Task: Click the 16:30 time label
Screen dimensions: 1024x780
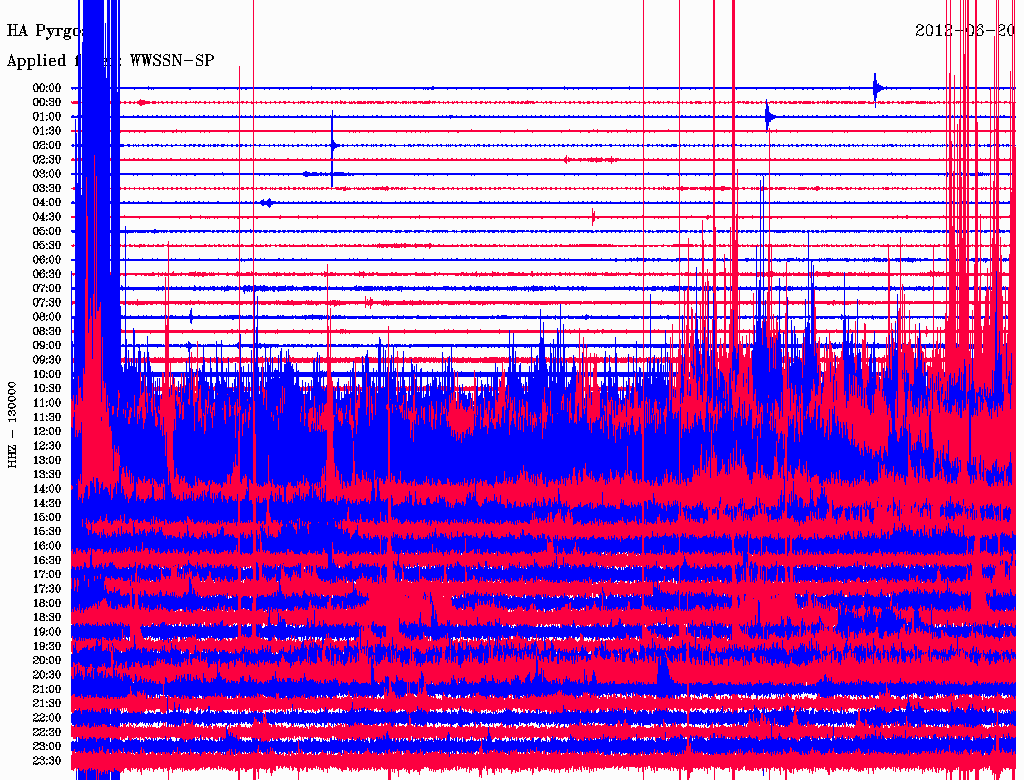Action: point(47,561)
